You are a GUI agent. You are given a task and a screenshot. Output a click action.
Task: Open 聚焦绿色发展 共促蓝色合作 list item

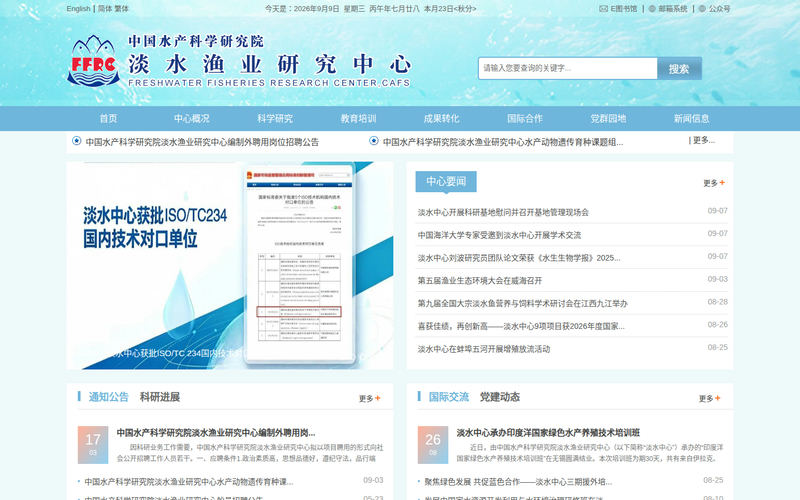tap(518, 481)
